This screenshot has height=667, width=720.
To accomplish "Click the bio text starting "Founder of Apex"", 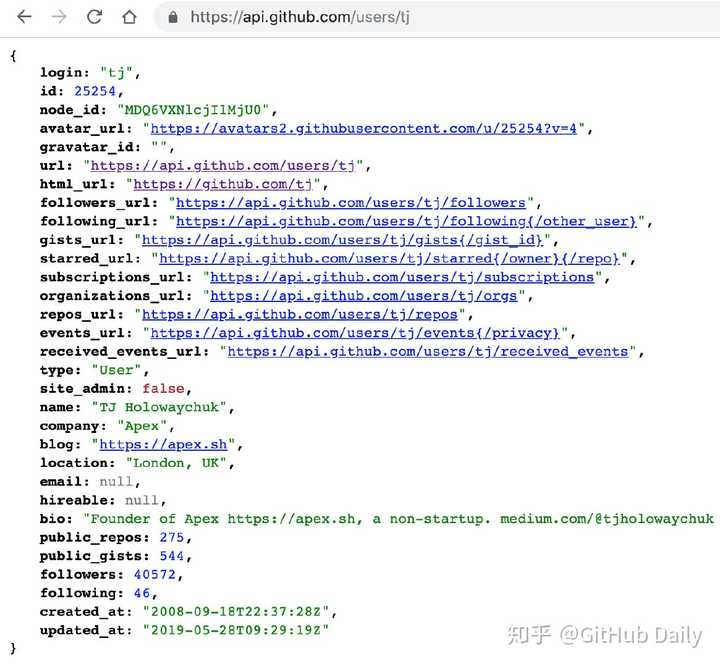I will click(399, 519).
